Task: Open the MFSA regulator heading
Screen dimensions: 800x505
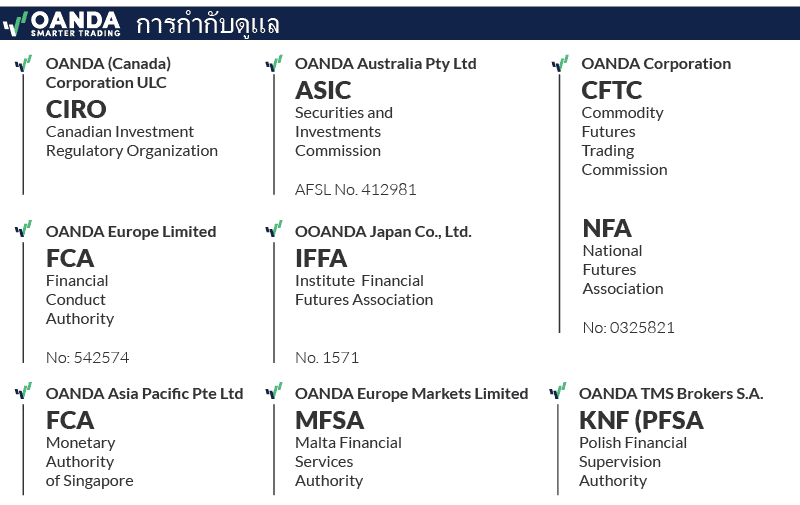Action: pyautogui.click(x=329, y=420)
